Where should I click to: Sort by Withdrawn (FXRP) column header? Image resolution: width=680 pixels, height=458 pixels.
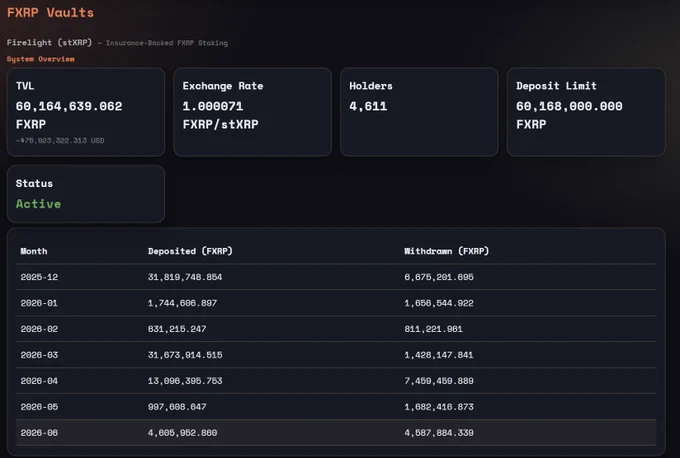[447, 251]
